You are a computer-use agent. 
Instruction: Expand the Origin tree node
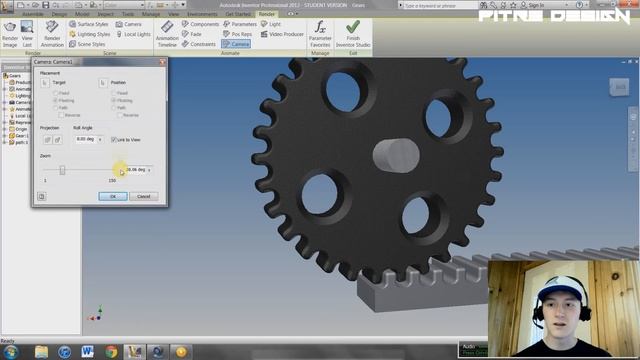coord(5,129)
